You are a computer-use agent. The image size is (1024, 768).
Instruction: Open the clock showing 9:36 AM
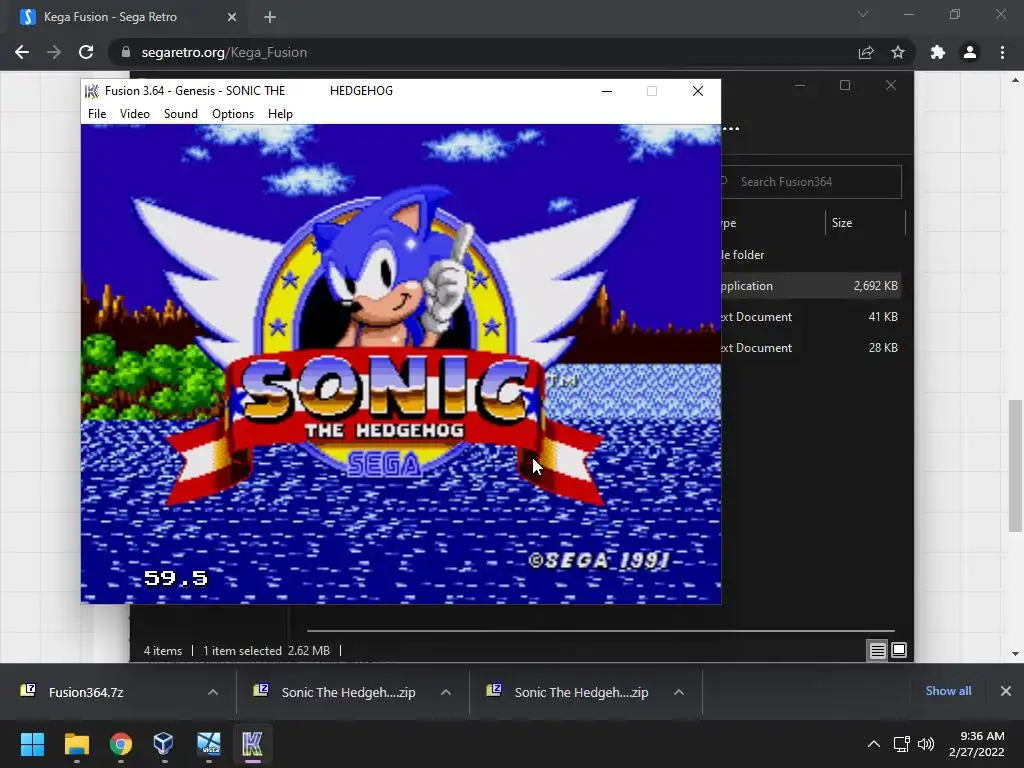pos(976,744)
